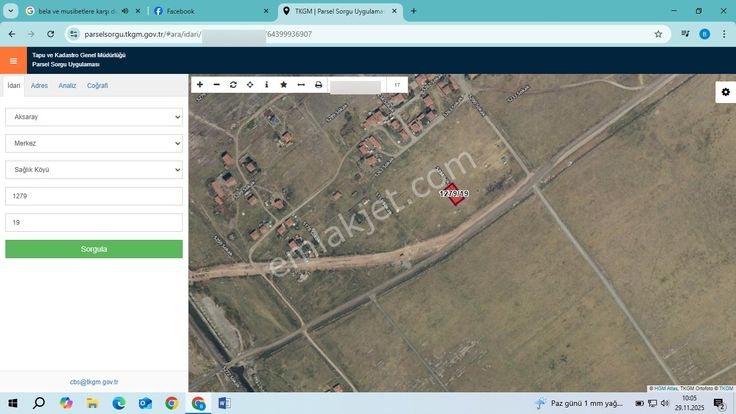Open Outlook from taskbar
The image size is (736, 414).
(x=145, y=403)
